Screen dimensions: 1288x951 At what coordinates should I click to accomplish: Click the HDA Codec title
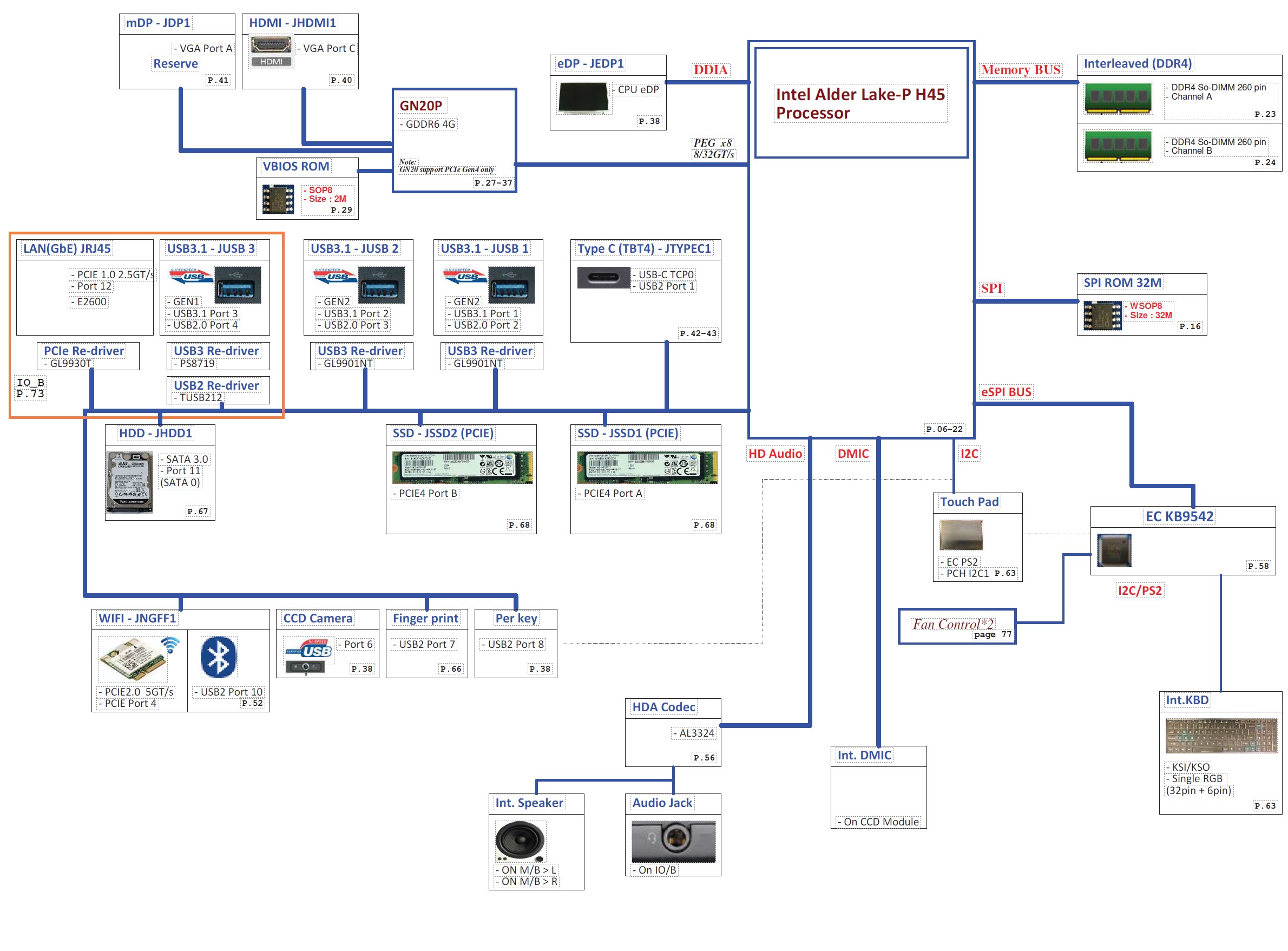(663, 707)
